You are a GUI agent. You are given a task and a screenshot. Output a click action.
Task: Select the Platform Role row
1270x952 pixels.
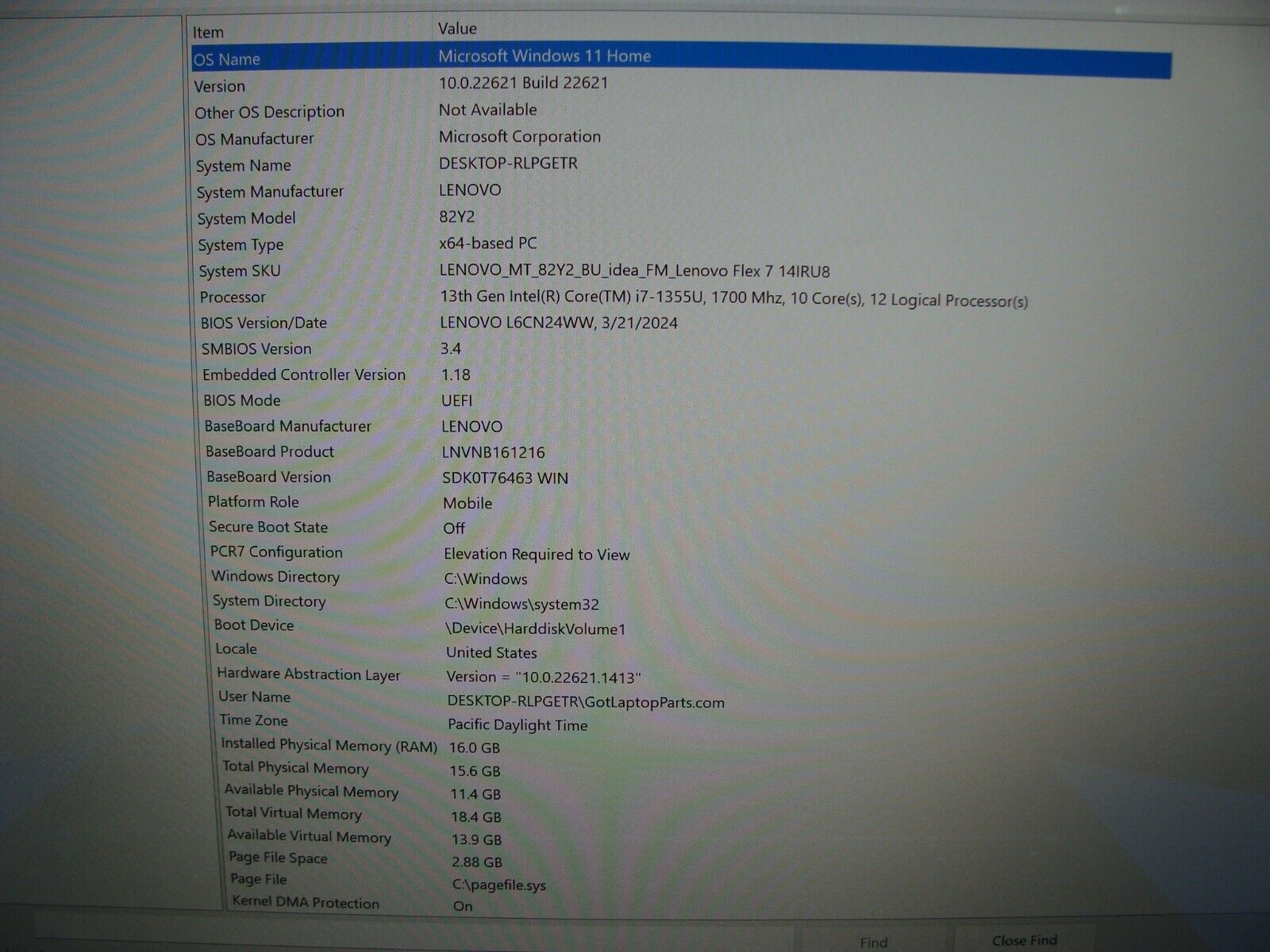tap(253, 502)
